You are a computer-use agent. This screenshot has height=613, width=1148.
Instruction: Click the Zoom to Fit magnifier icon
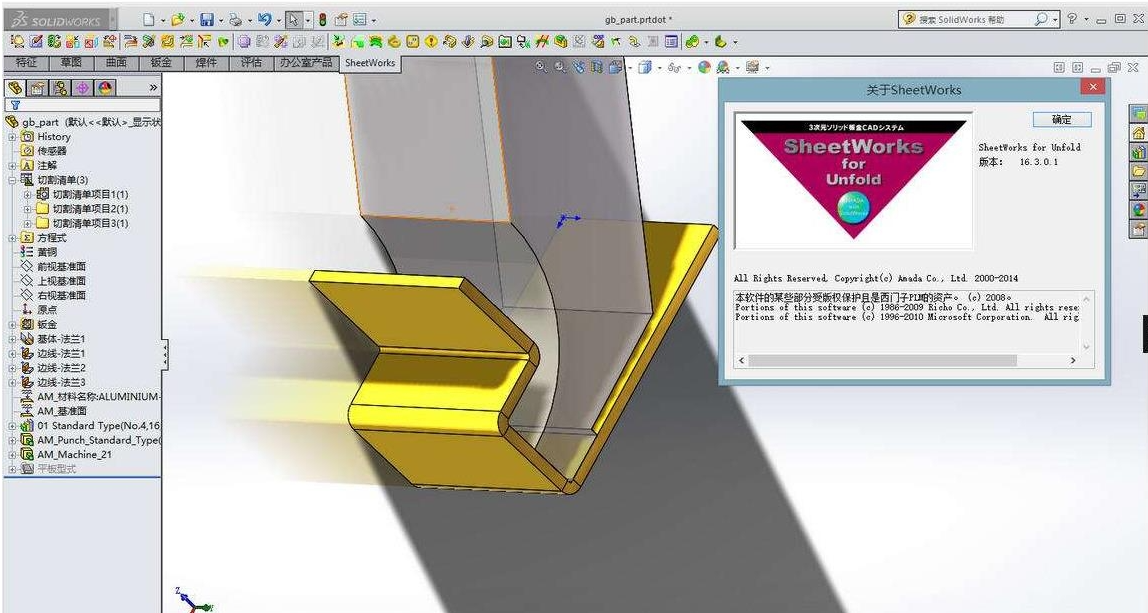[x=541, y=67]
